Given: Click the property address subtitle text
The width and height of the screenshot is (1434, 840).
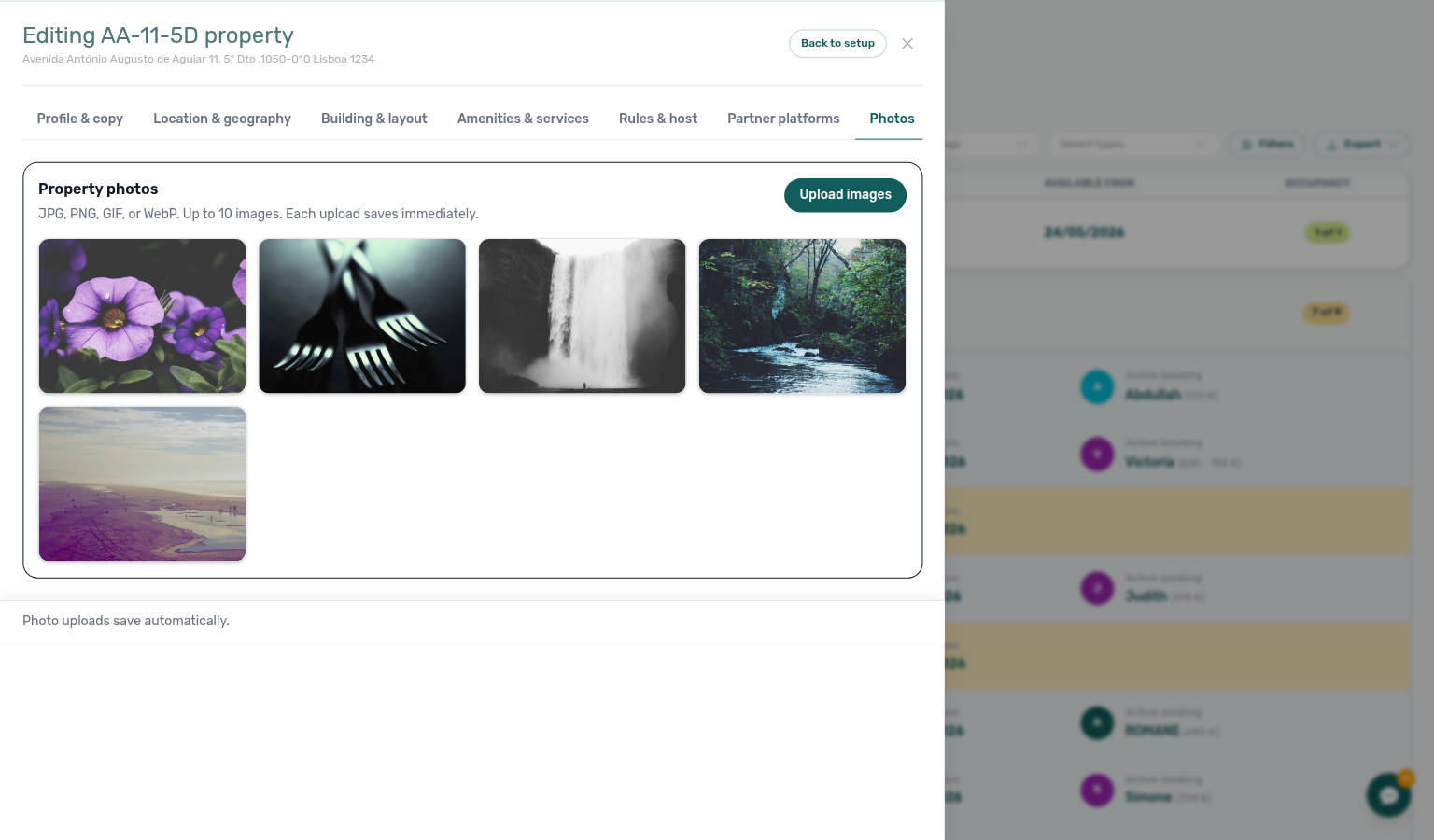Looking at the screenshot, I should pyautogui.click(x=198, y=59).
